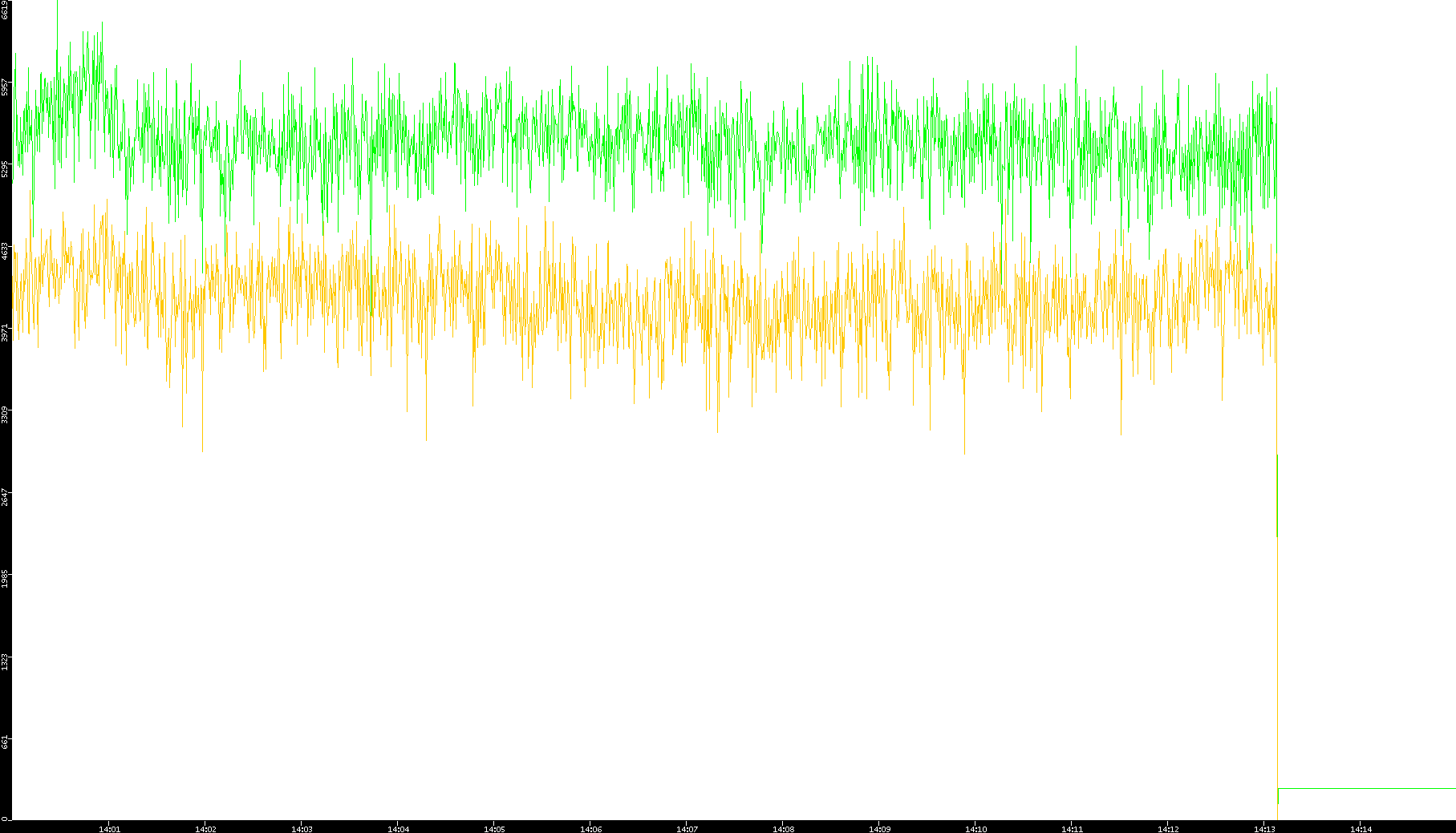Image resolution: width=1456 pixels, height=833 pixels.
Task: Click the 14:13 time axis label
Action: [x=1264, y=829]
